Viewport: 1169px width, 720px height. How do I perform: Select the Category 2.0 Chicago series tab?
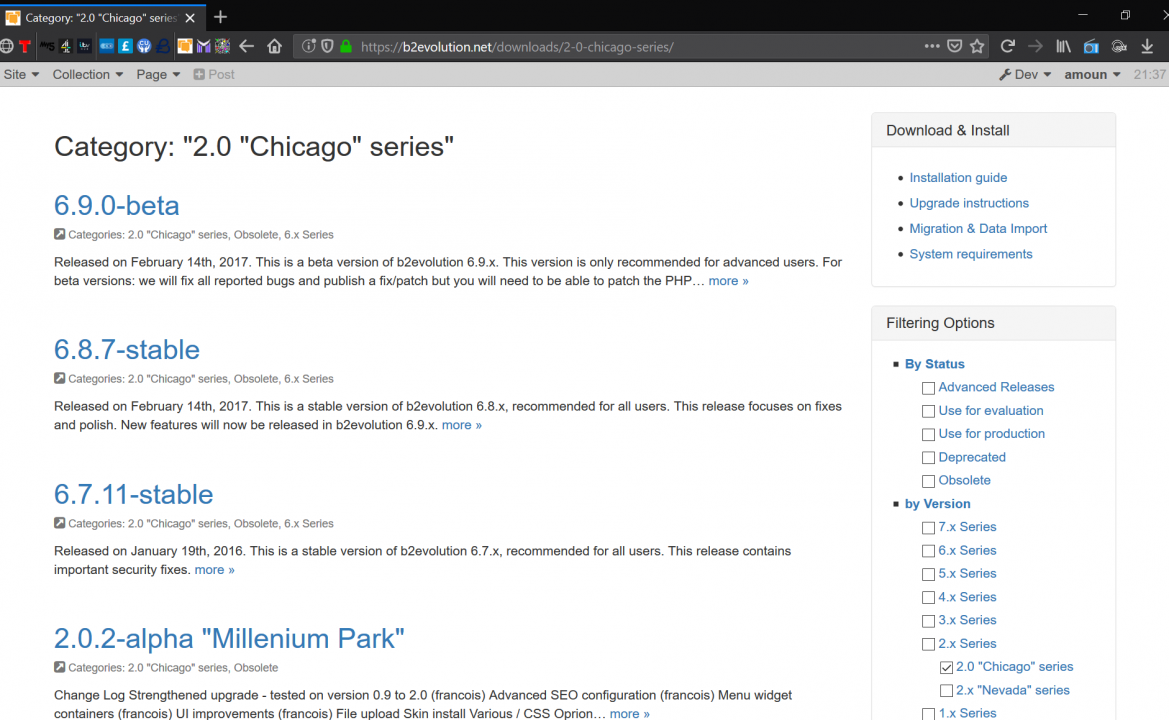pos(101,17)
